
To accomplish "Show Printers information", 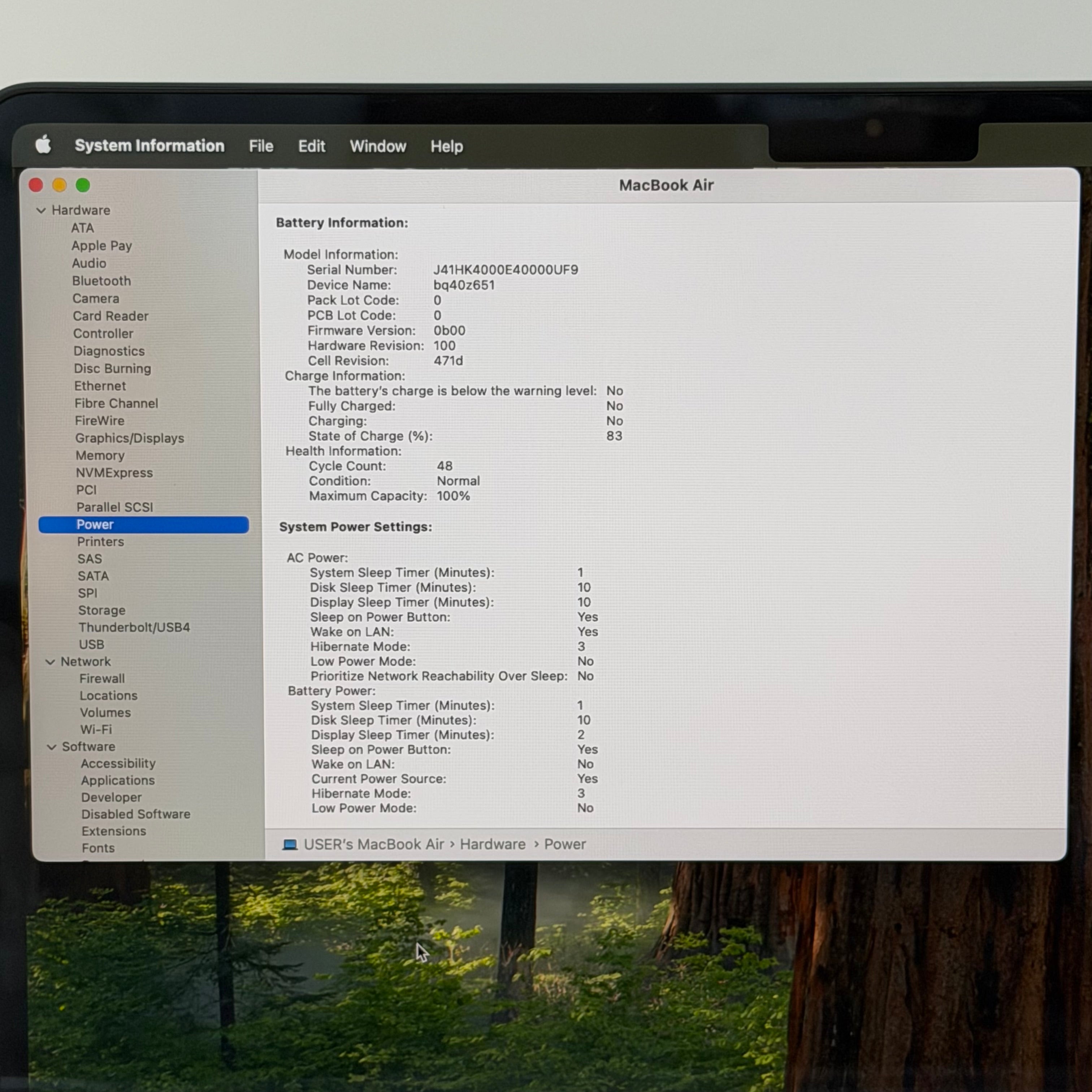I will pyautogui.click(x=101, y=541).
